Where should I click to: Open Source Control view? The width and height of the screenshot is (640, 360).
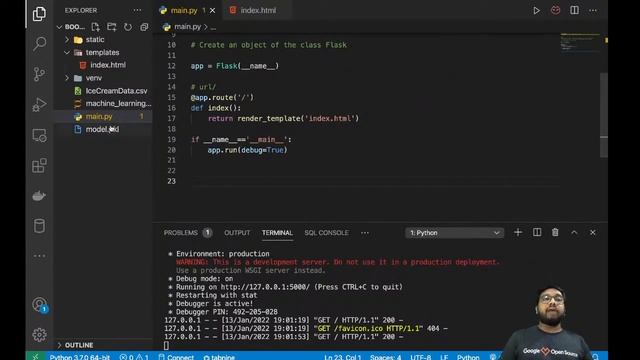39,74
